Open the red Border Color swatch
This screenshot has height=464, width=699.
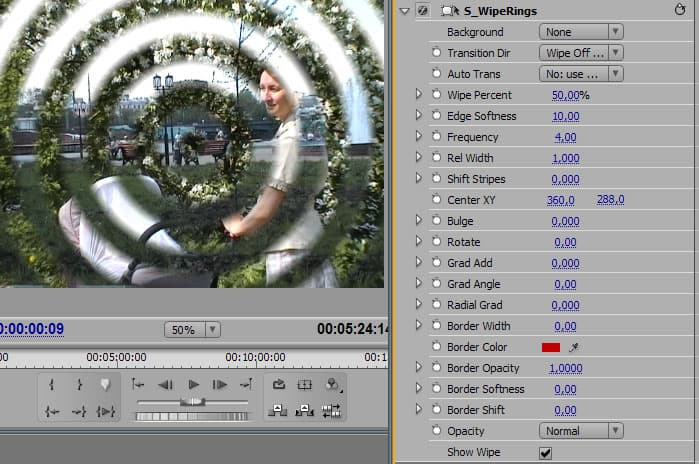tap(551, 347)
